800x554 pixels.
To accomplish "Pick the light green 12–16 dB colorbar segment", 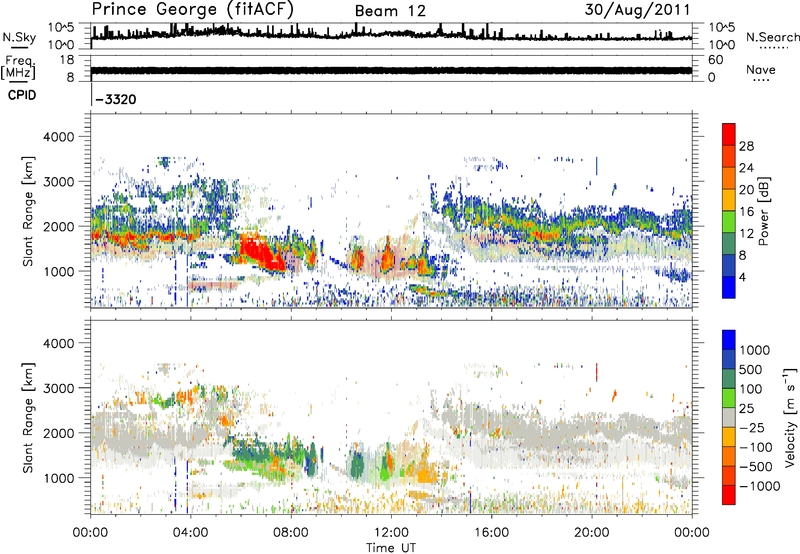I will tap(729, 222).
